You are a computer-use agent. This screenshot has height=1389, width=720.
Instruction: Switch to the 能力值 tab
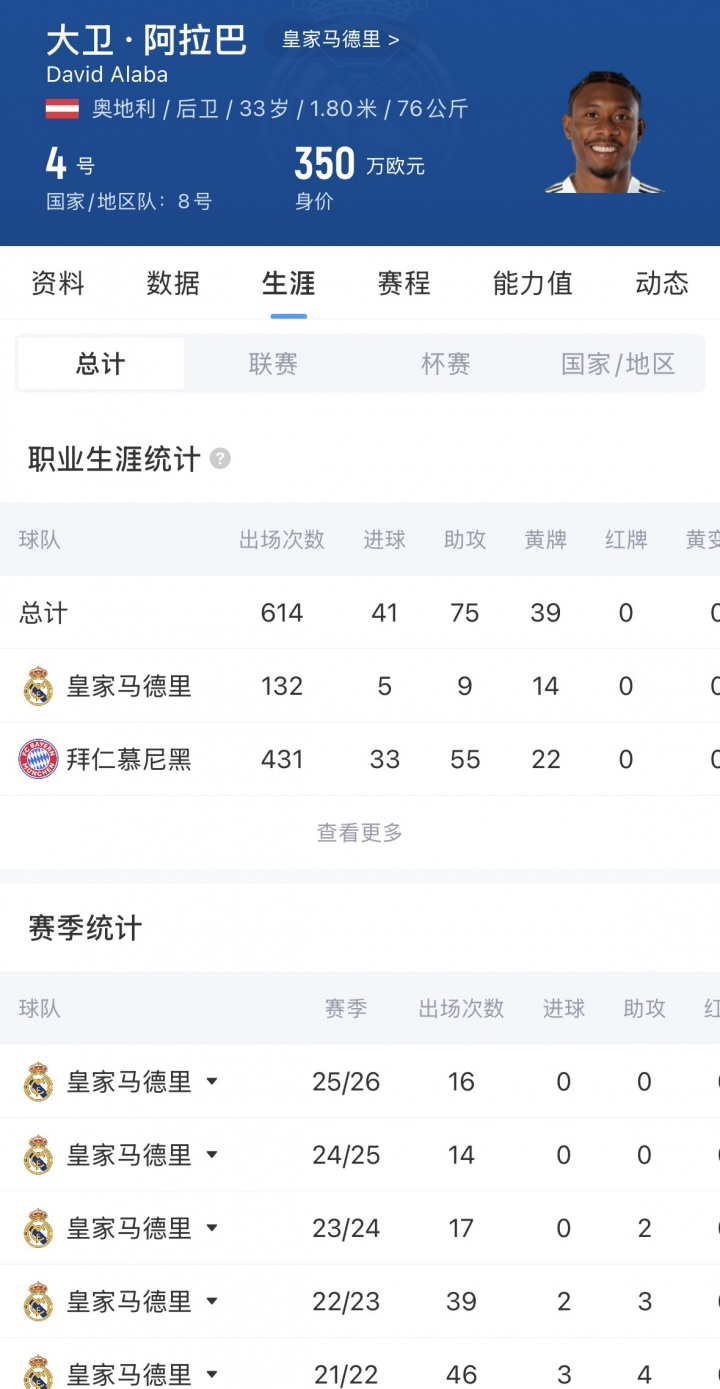[533, 283]
